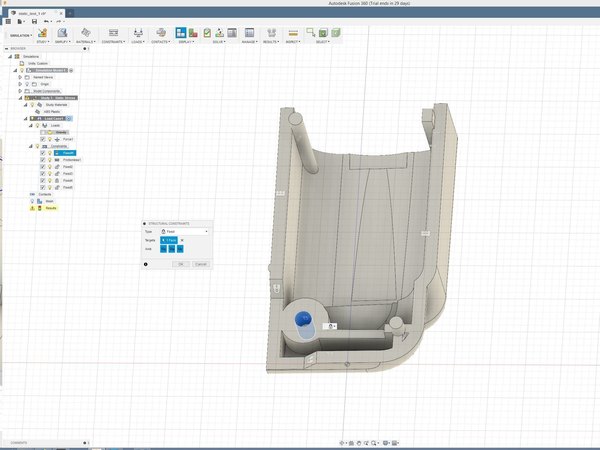The height and width of the screenshot is (450, 600).
Task: Uncheck the Force1 load checkbox
Action: pyautogui.click(x=43, y=139)
